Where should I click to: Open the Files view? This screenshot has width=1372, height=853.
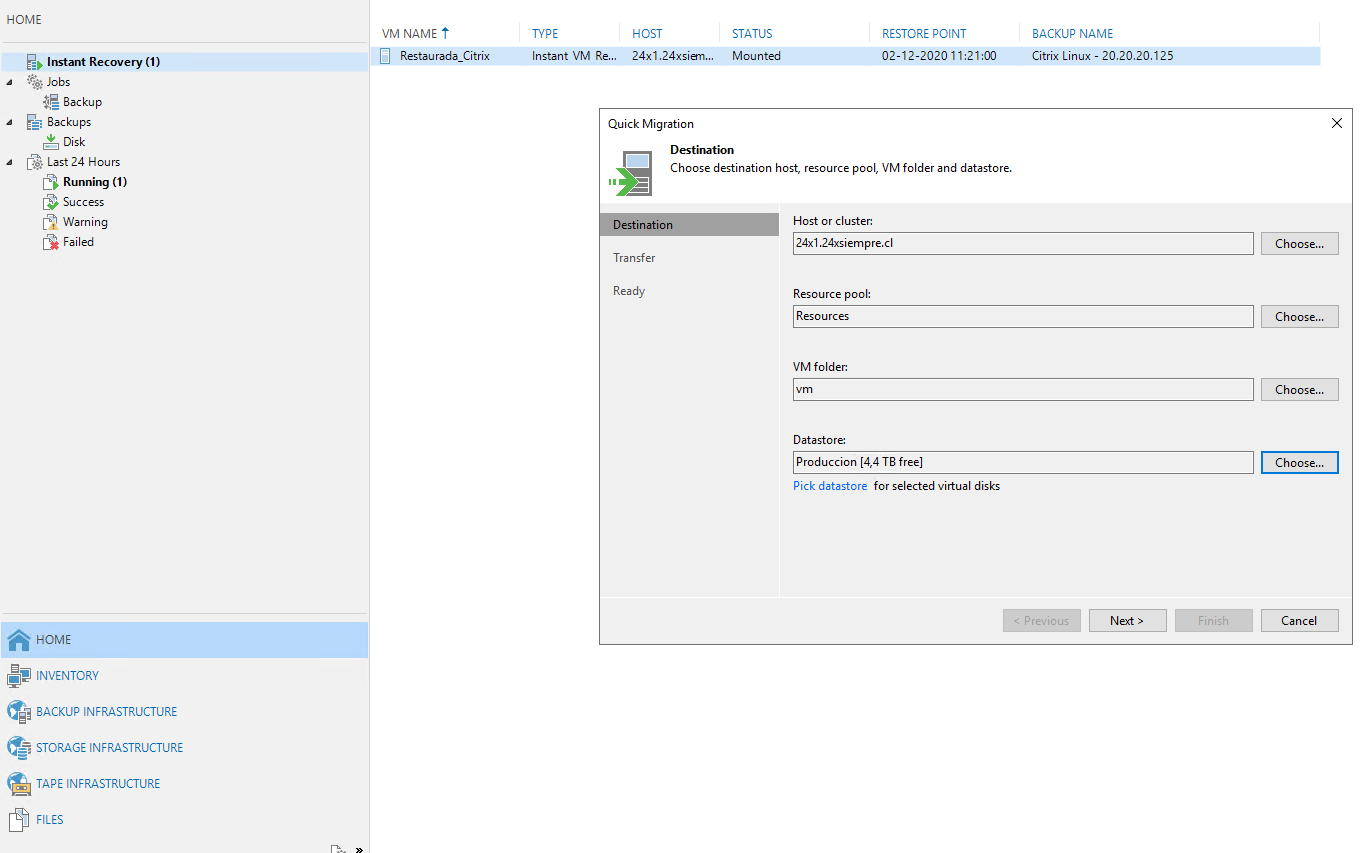pos(46,819)
